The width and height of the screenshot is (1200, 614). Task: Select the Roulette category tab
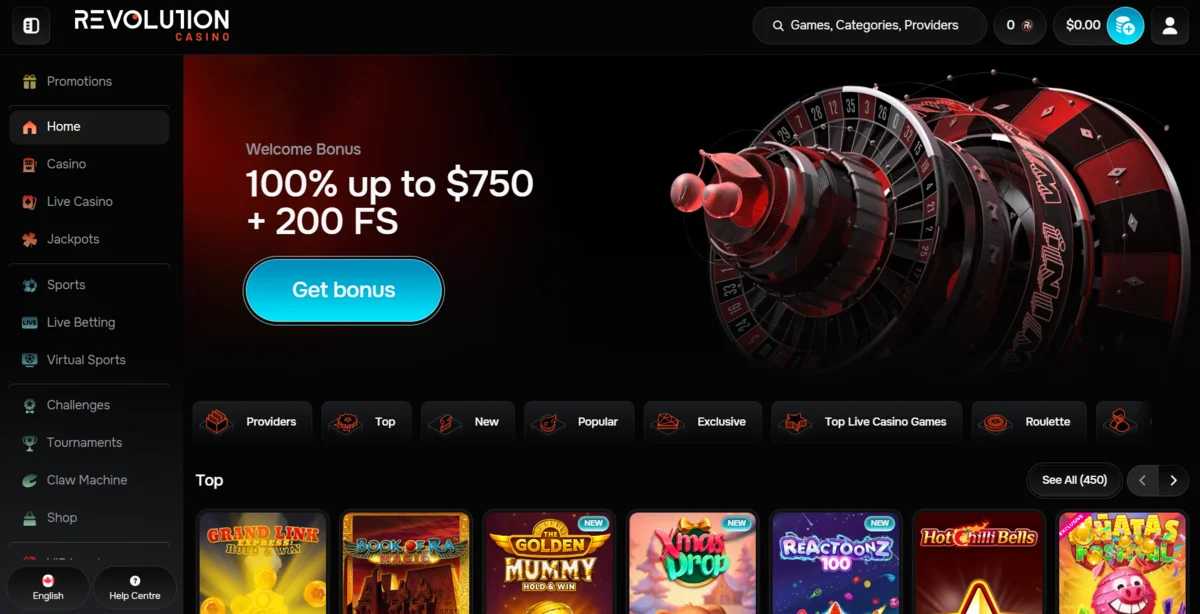pyautogui.click(x=1029, y=422)
